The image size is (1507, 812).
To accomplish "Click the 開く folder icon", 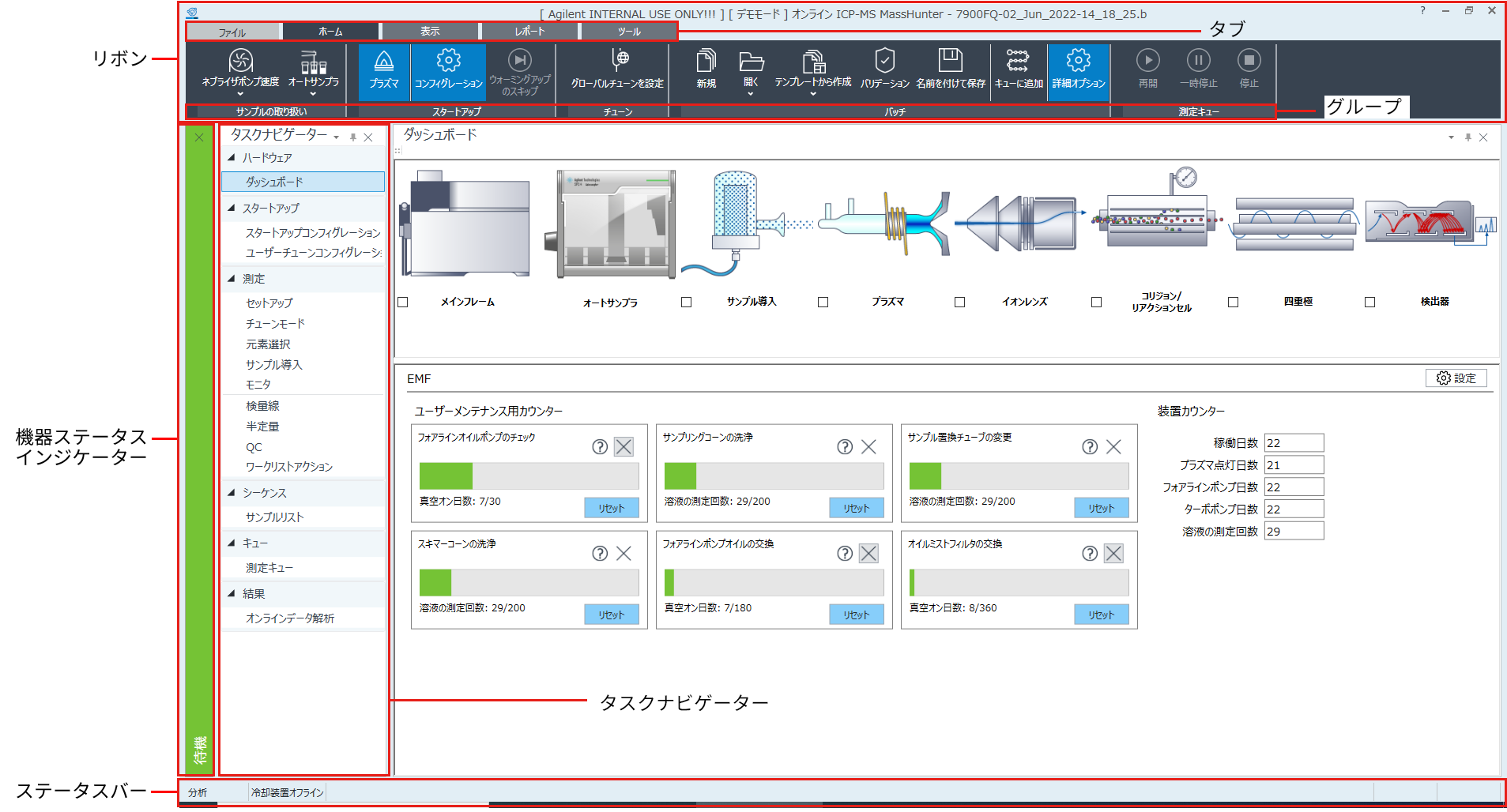I will click(x=751, y=63).
